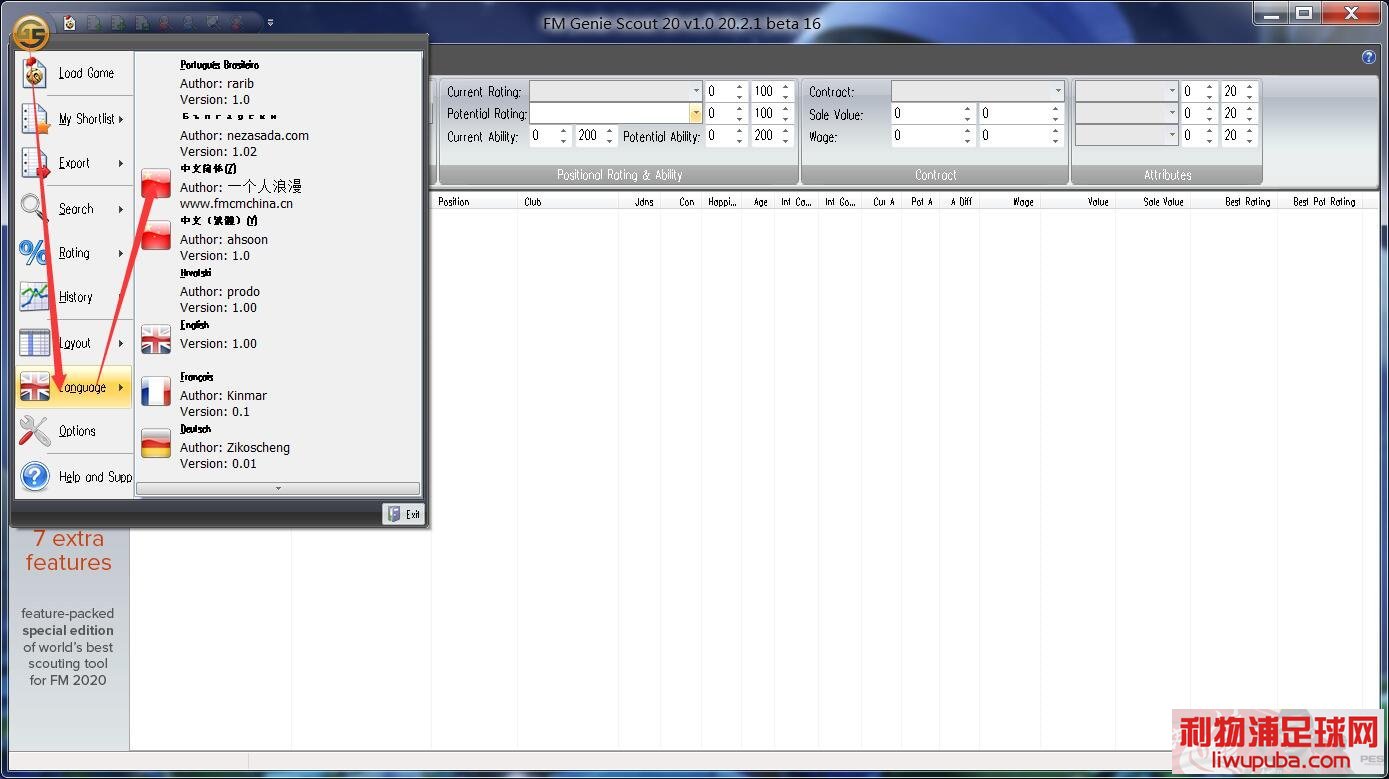Click the blue help icon at top right
1389x779 pixels.
click(x=1369, y=57)
